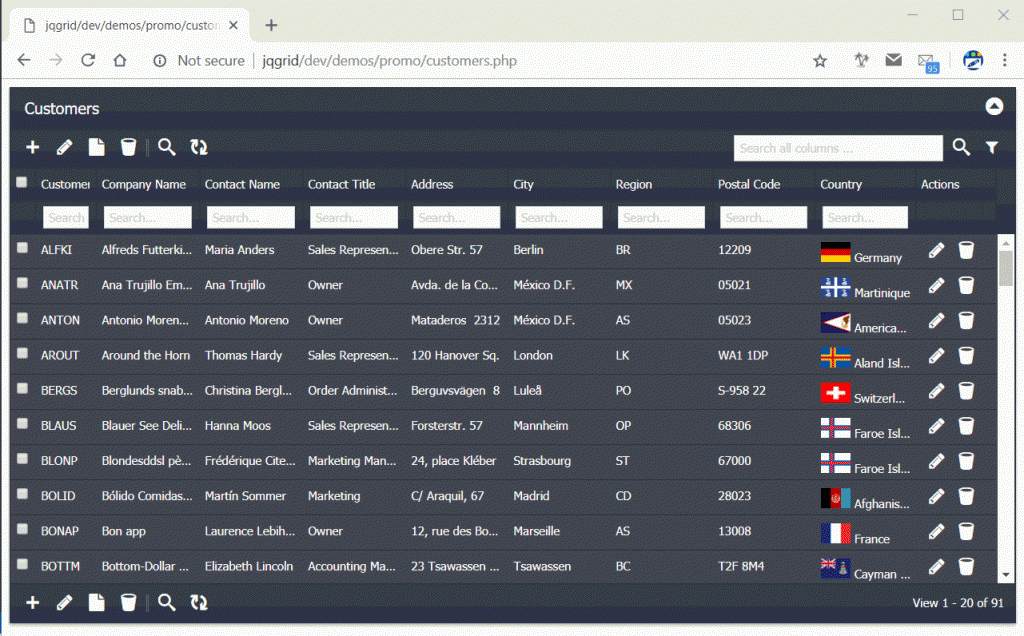Click the top toolbar add record plus icon

click(x=32, y=148)
